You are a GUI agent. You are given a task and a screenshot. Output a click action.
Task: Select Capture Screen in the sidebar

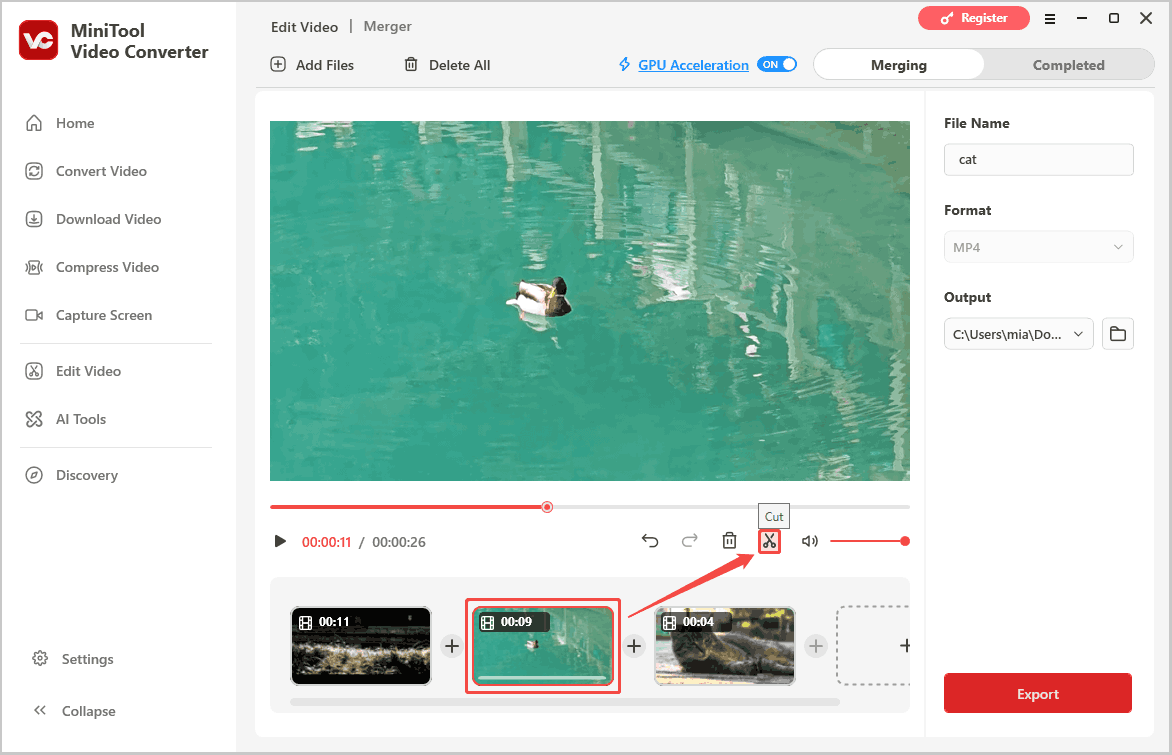pyautogui.click(x=88, y=315)
